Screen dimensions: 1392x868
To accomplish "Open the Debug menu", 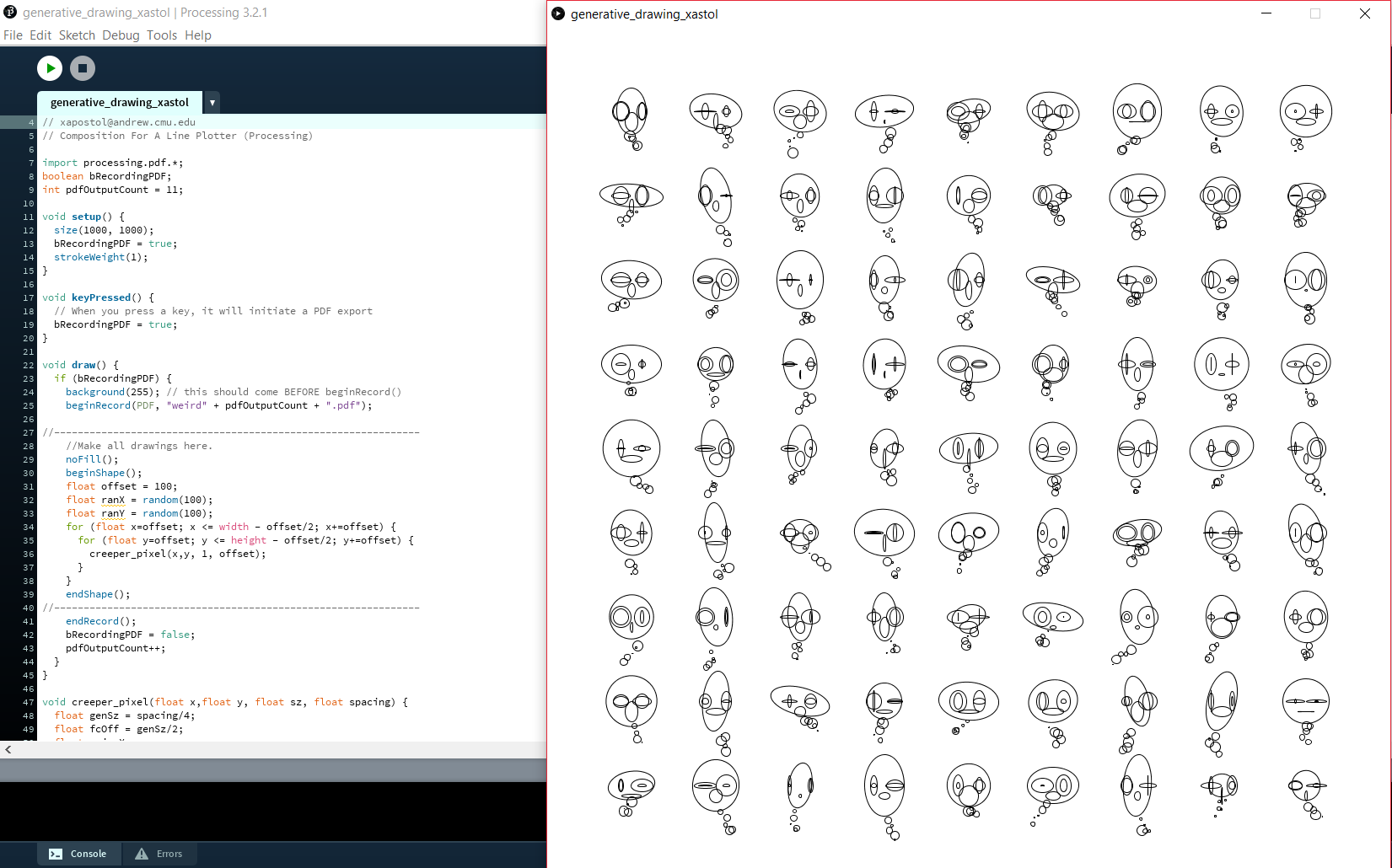I will coord(121,35).
